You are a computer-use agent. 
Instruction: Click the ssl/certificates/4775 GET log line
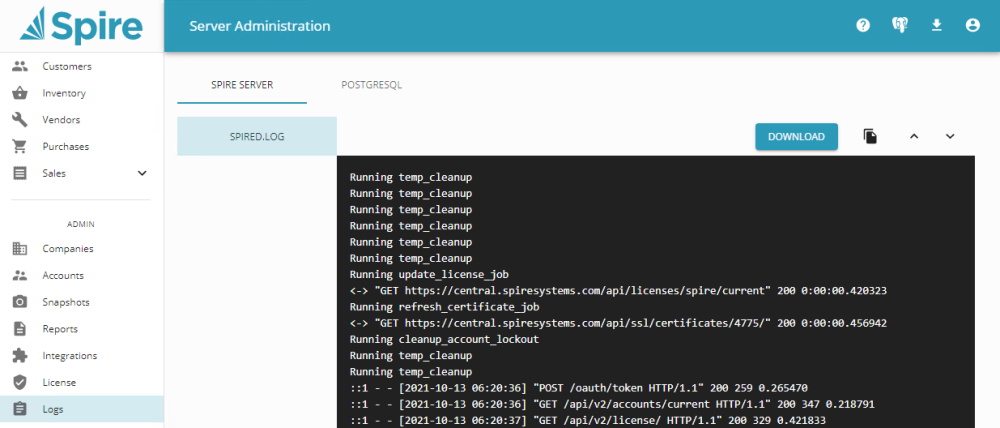tap(618, 323)
